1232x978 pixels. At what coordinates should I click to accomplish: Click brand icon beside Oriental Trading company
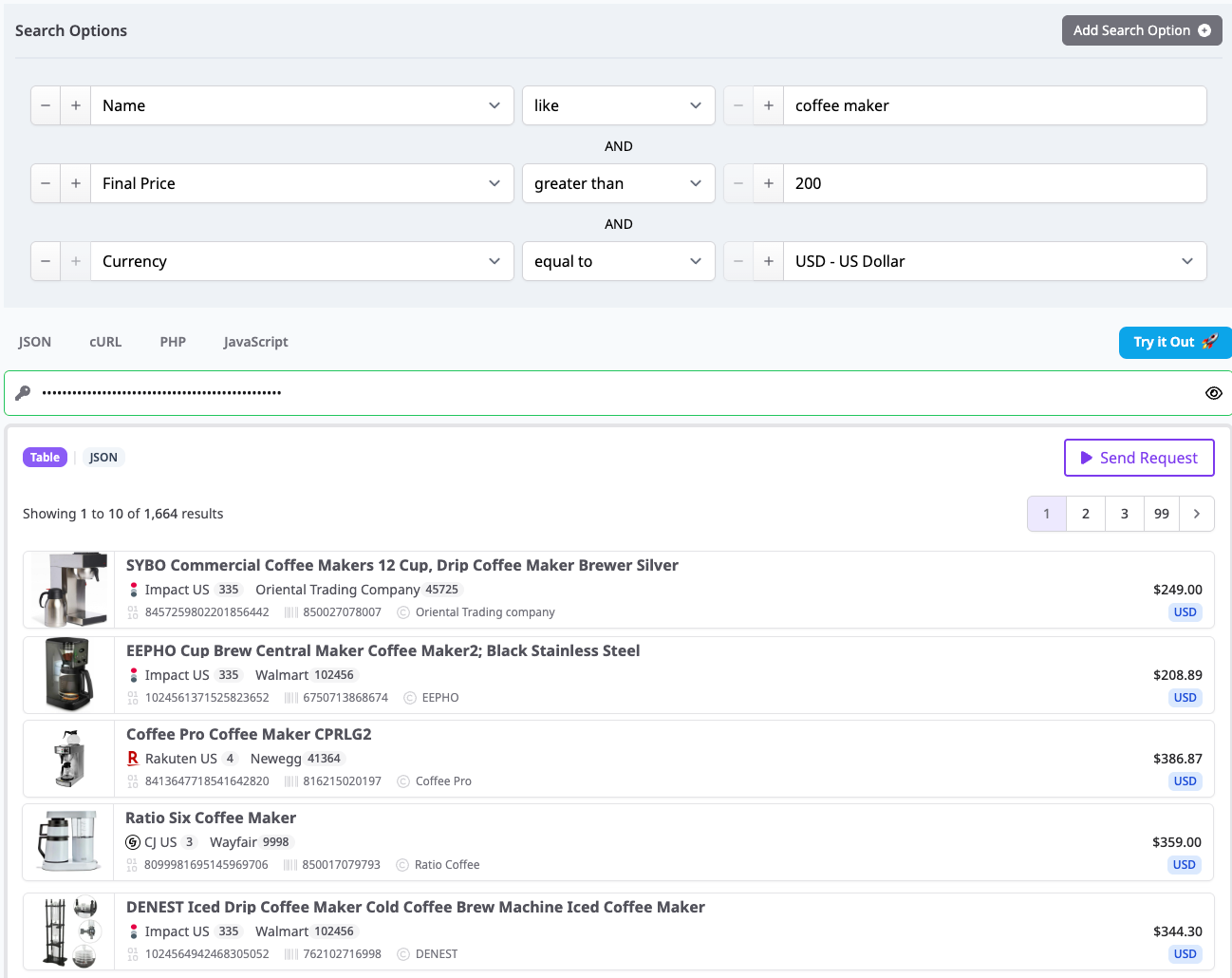(403, 612)
